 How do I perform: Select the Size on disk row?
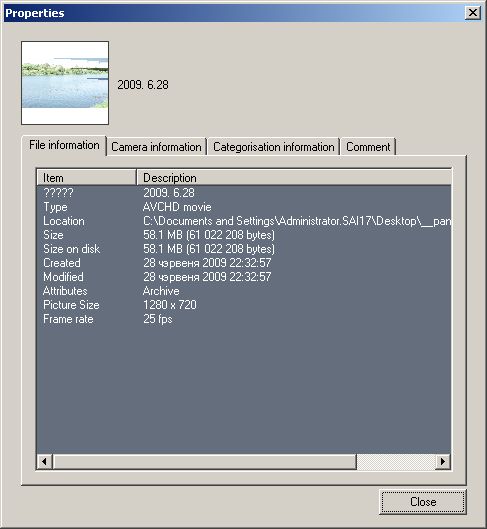[x=244, y=249]
